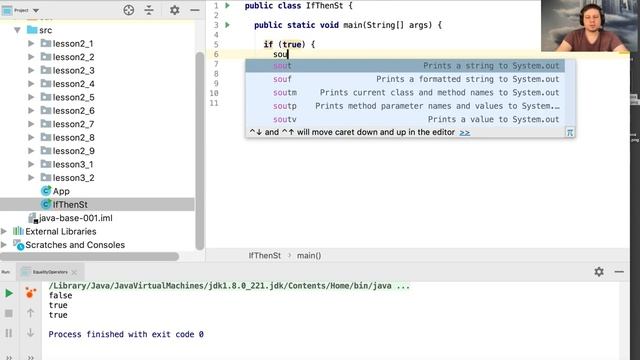Image resolution: width=640 pixels, height=360 pixels.
Task: Expand the lesson2_5 folder
Action: pyautogui.click(x=31, y=97)
